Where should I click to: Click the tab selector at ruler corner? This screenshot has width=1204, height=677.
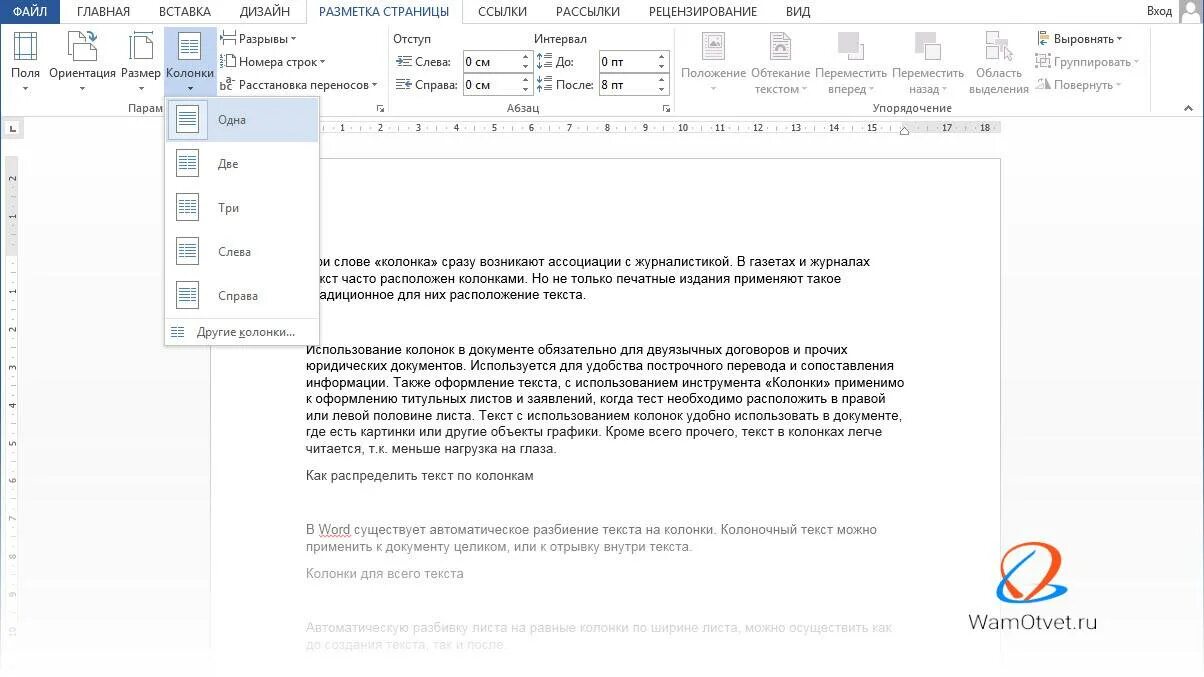tap(12, 128)
